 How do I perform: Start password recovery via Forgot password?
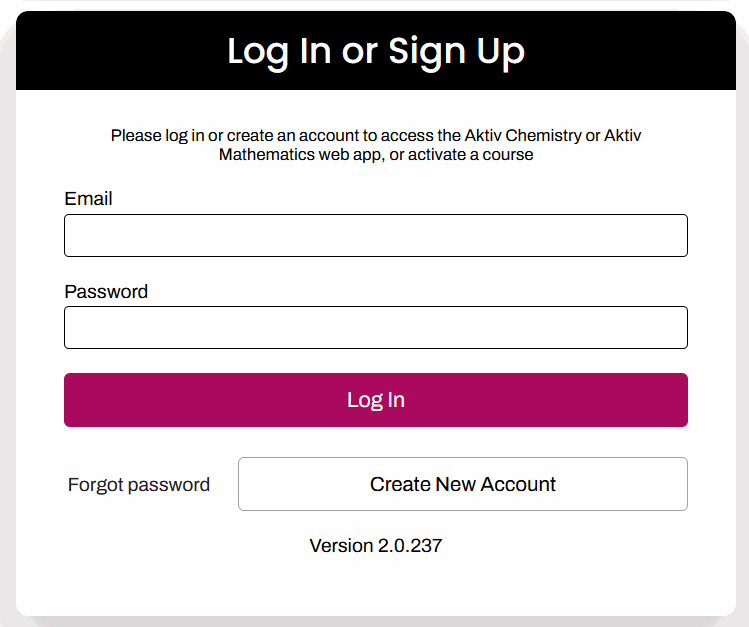click(x=139, y=485)
